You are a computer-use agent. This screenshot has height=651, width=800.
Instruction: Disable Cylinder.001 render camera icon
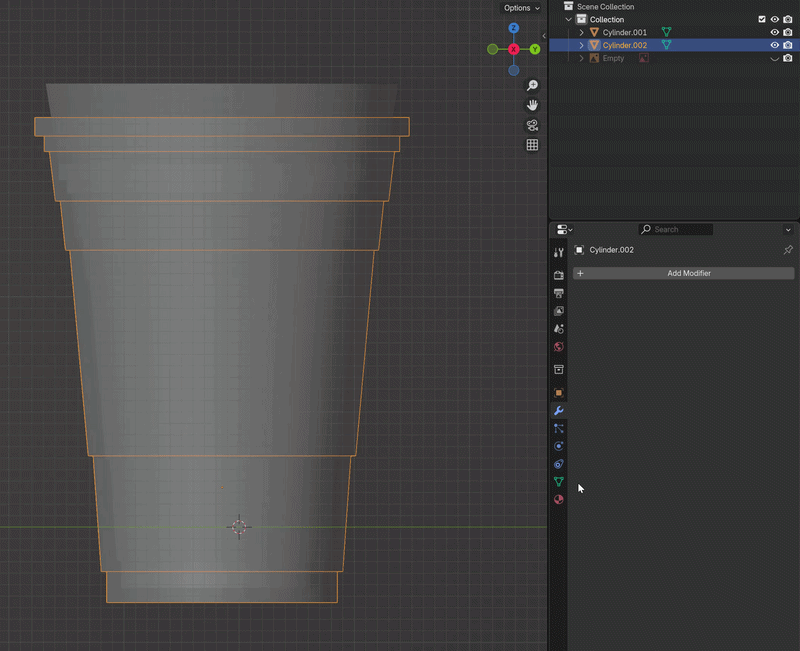click(x=788, y=32)
